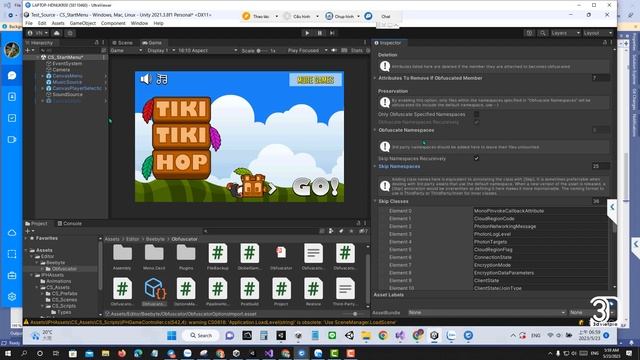Select the Obfuscator folder in Project tree
This screenshot has height=360, width=640.
point(64,269)
